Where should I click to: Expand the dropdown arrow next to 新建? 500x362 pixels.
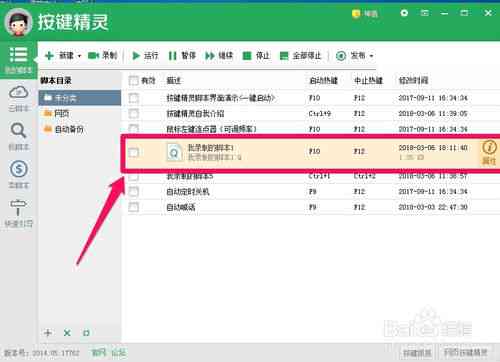[79, 56]
